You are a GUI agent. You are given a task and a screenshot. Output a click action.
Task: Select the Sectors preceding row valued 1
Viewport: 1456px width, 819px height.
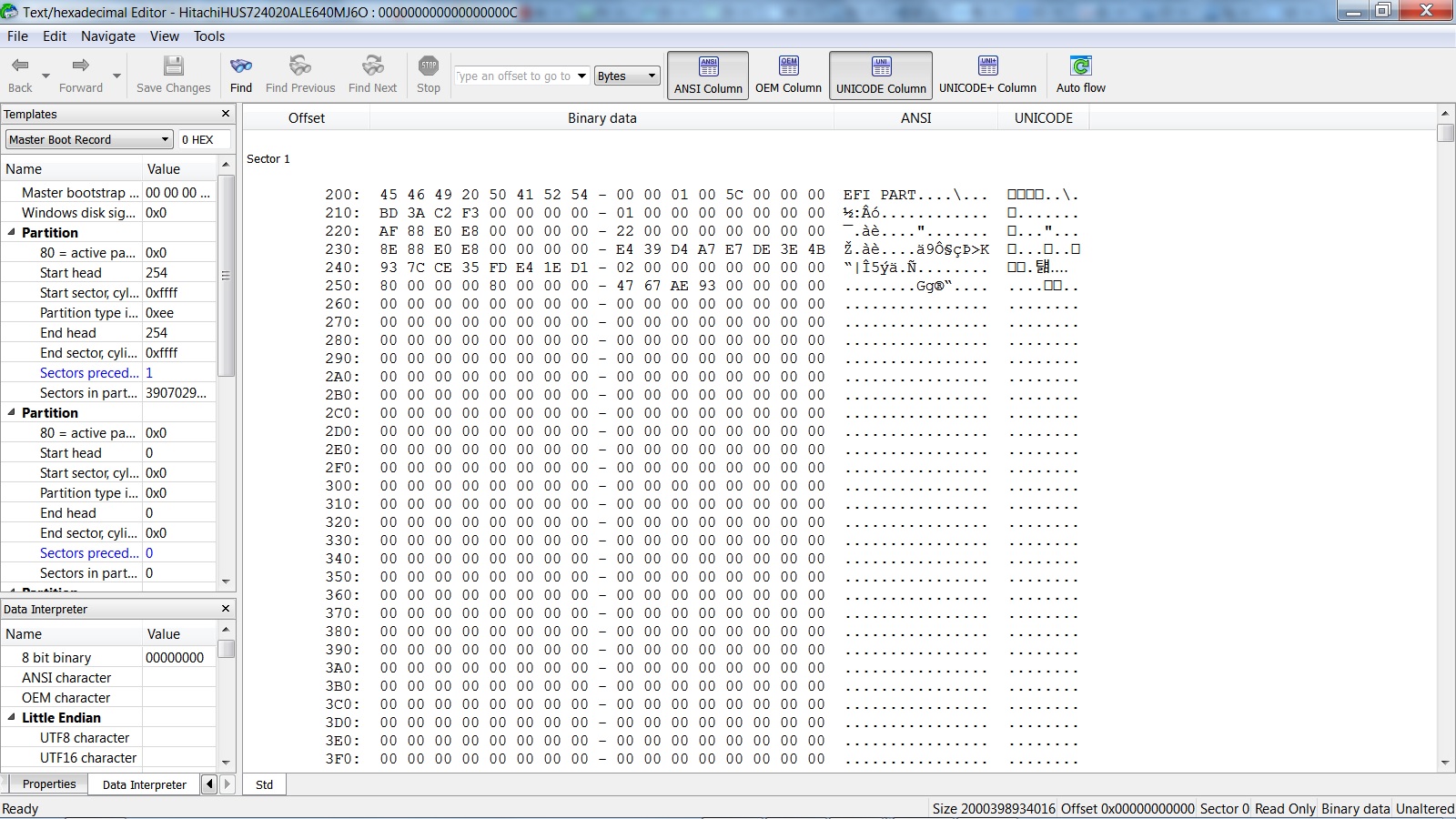pyautogui.click(x=108, y=372)
